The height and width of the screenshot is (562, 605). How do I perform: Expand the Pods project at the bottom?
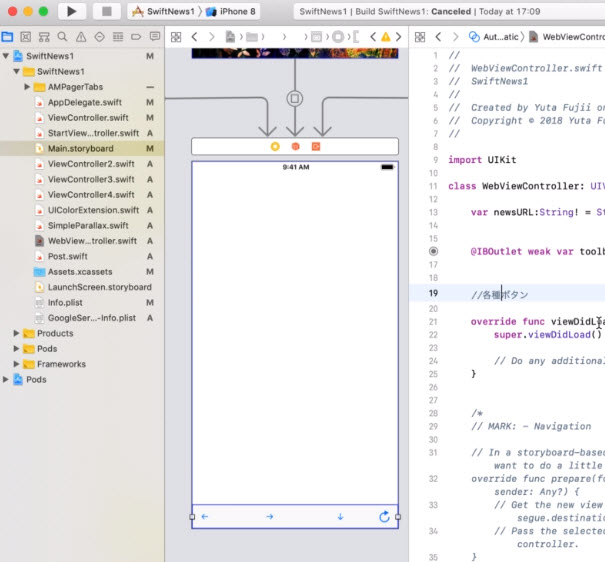5,380
